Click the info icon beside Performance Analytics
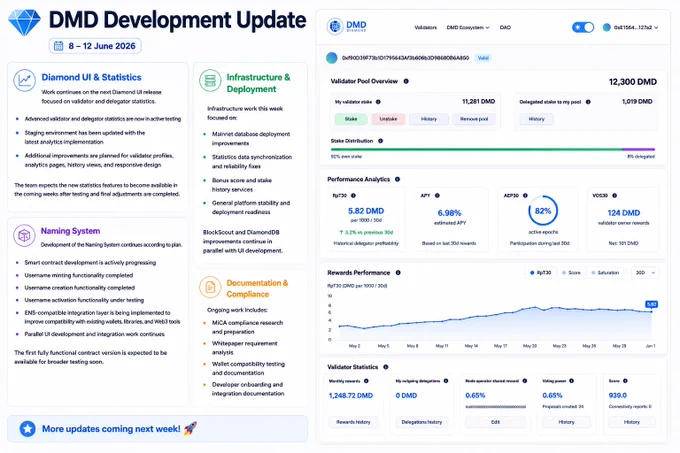 (397, 179)
